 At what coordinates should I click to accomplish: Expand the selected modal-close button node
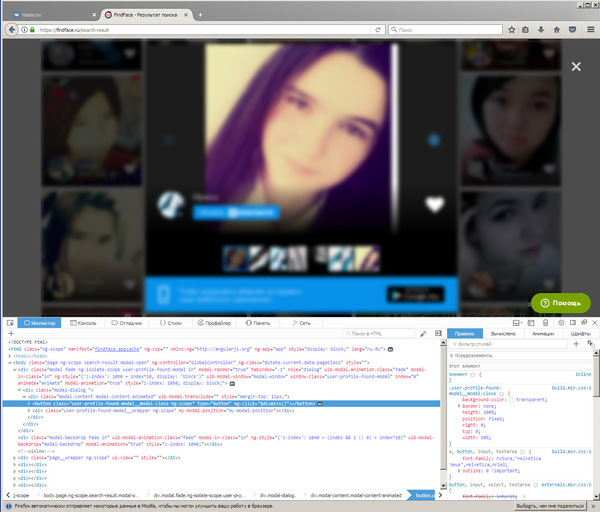[x=29, y=404]
